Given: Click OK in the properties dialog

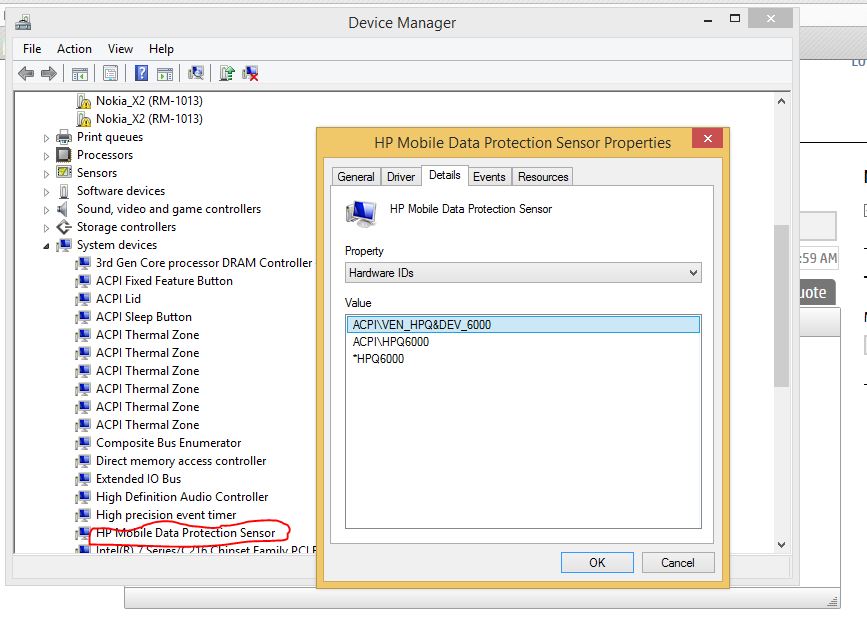Looking at the screenshot, I should tap(597, 562).
